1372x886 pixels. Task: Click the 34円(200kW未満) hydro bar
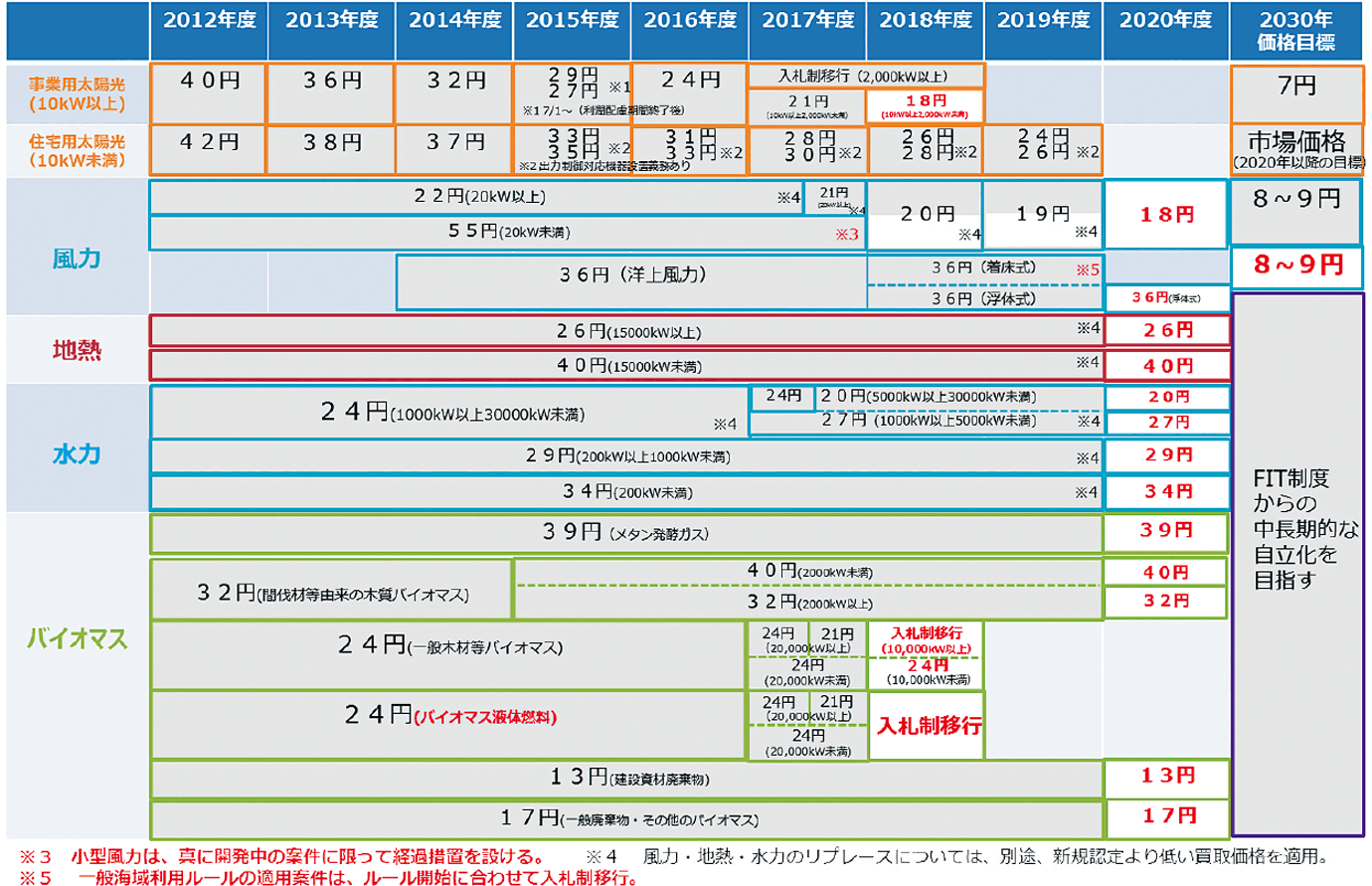(626, 492)
